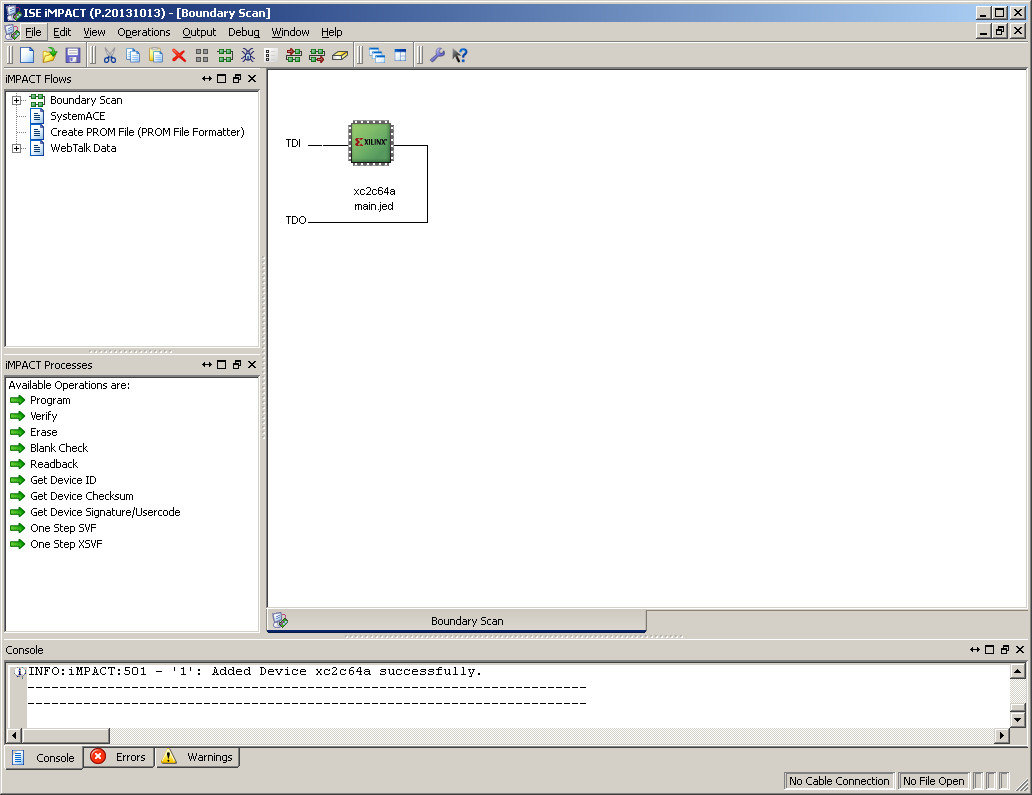
Task: Open the Output menu
Action: click(199, 32)
